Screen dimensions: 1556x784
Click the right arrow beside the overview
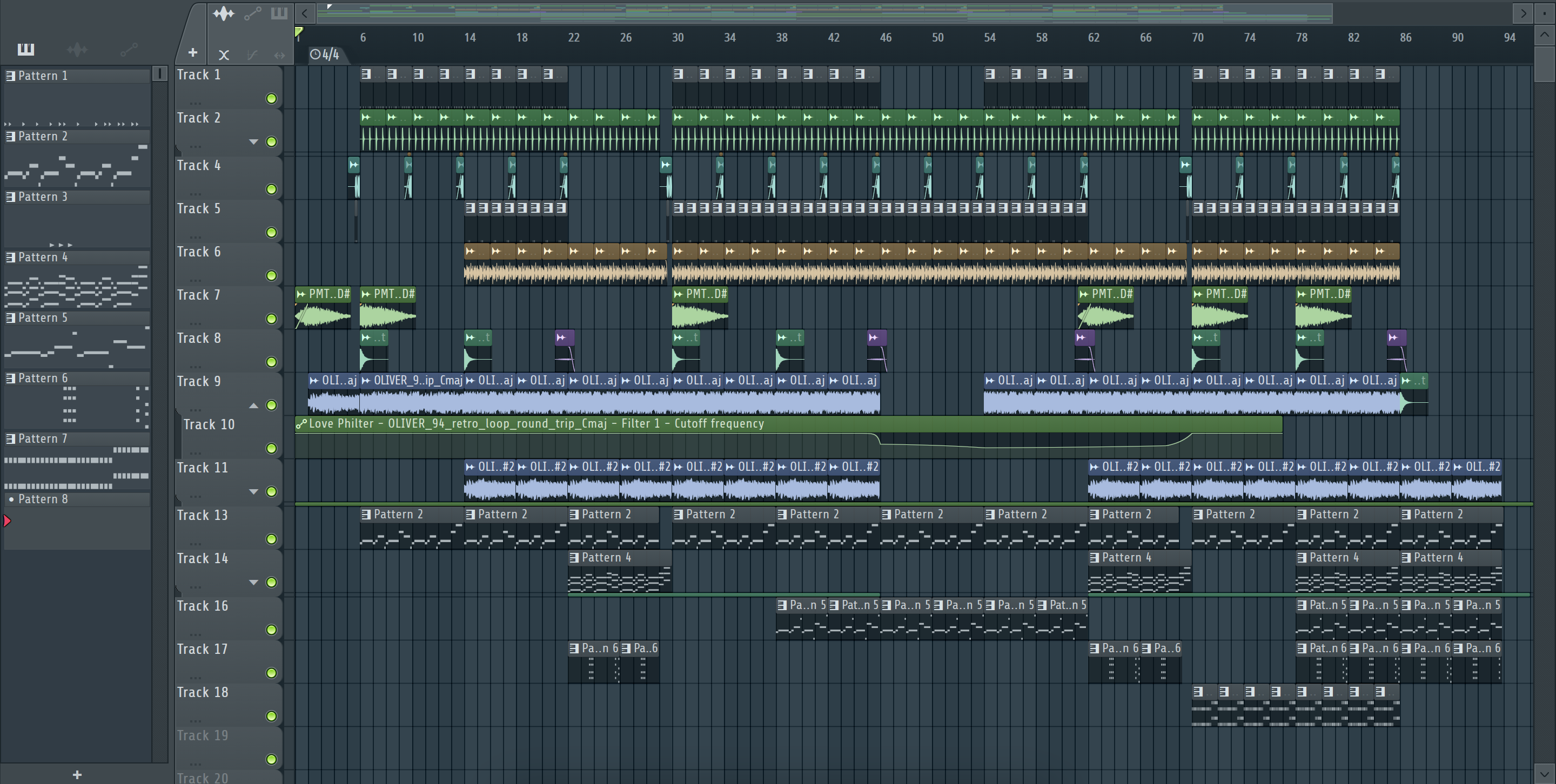[1524, 12]
